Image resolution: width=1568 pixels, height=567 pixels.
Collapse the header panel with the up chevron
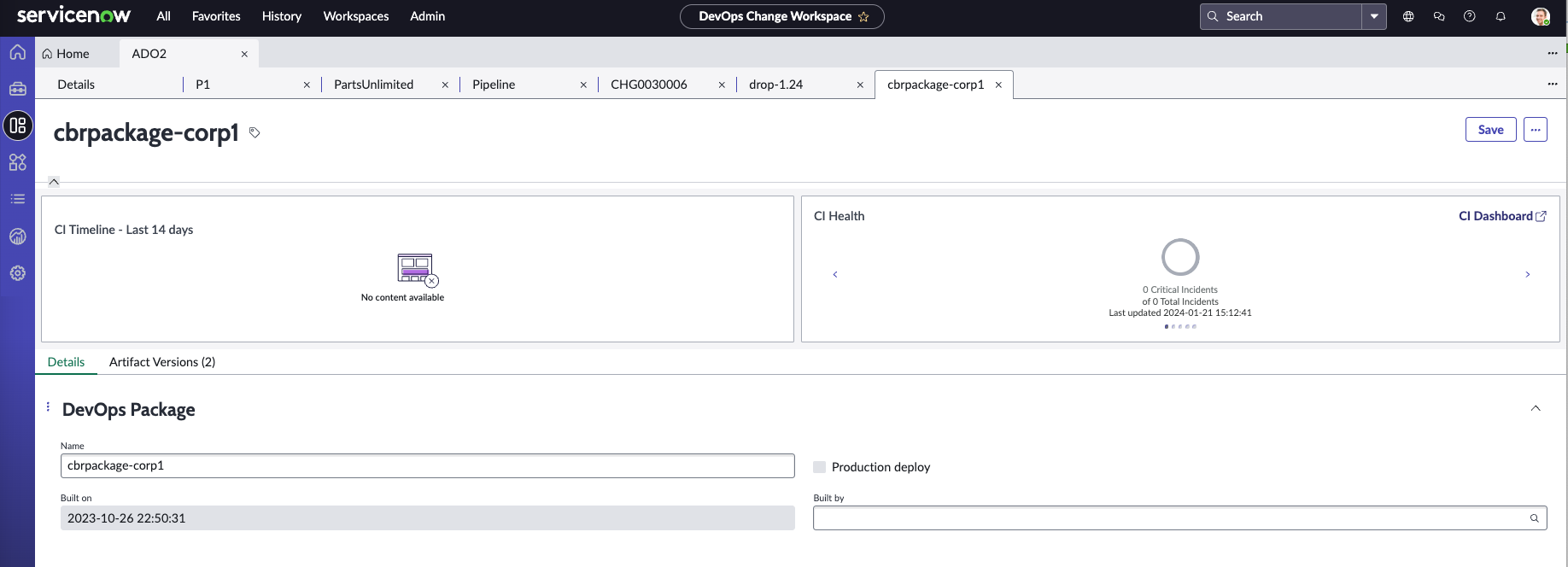click(x=54, y=181)
